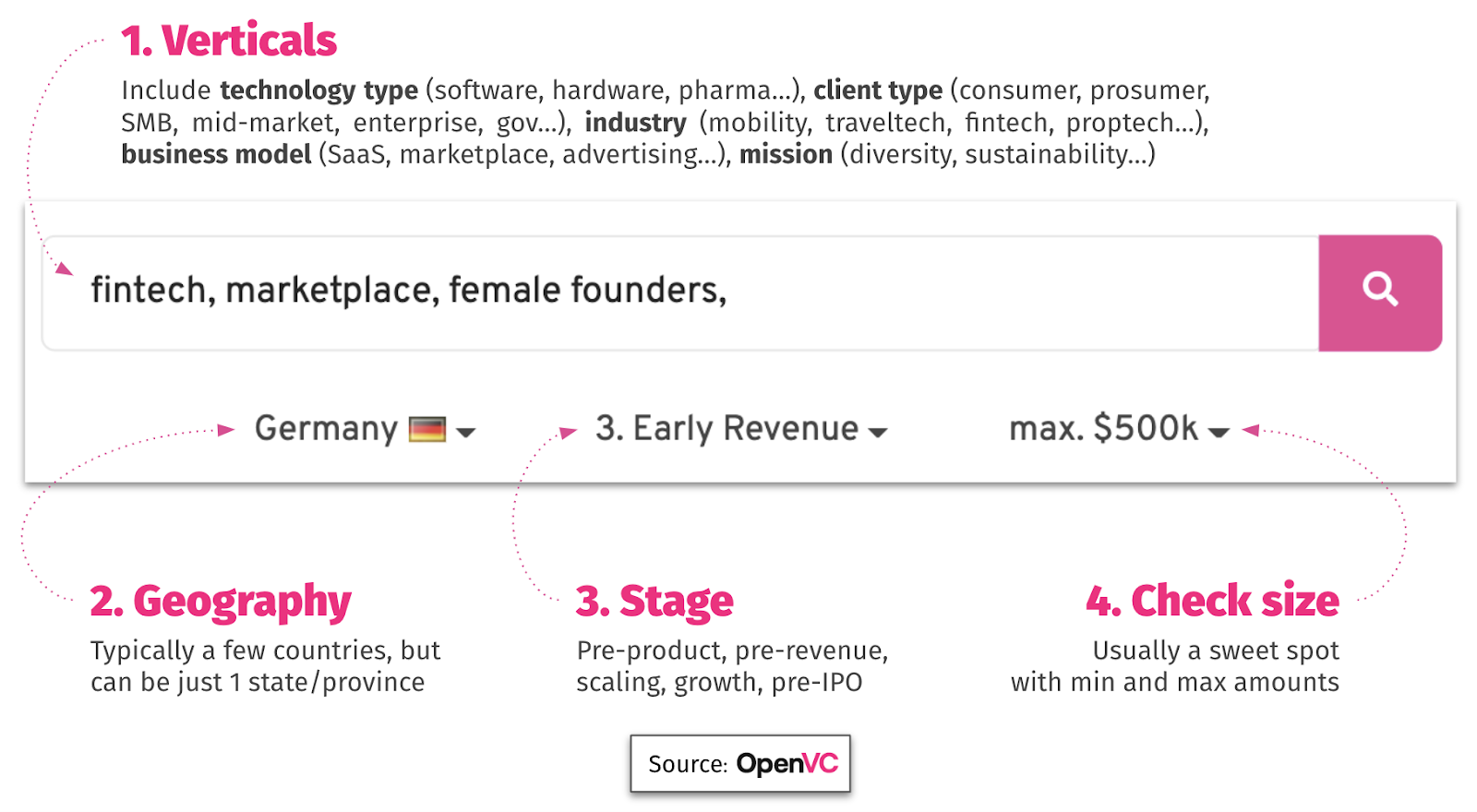Click the Source label box
The width and height of the screenshot is (1477, 812).
[x=740, y=763]
